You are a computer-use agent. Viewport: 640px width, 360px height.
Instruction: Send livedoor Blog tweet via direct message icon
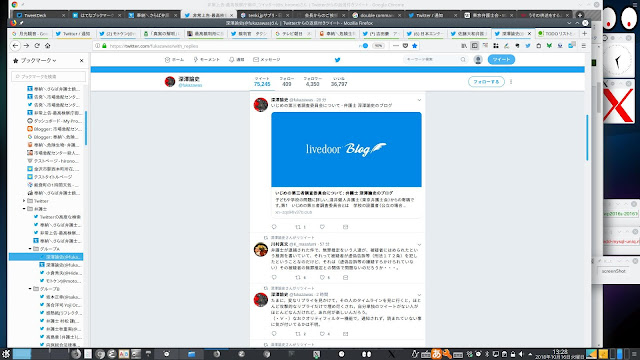click(345, 227)
